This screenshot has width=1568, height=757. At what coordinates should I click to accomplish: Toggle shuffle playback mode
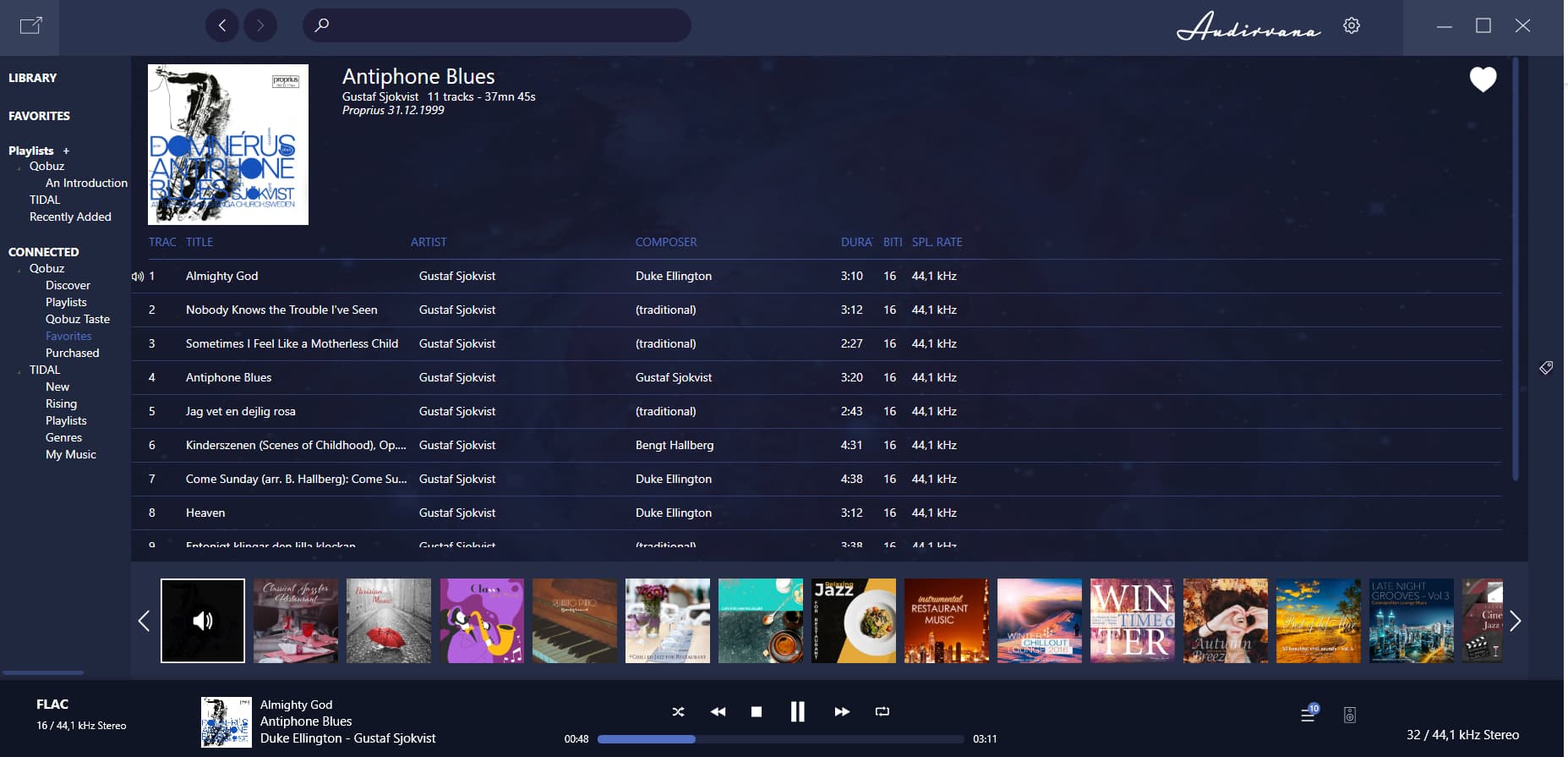point(678,712)
